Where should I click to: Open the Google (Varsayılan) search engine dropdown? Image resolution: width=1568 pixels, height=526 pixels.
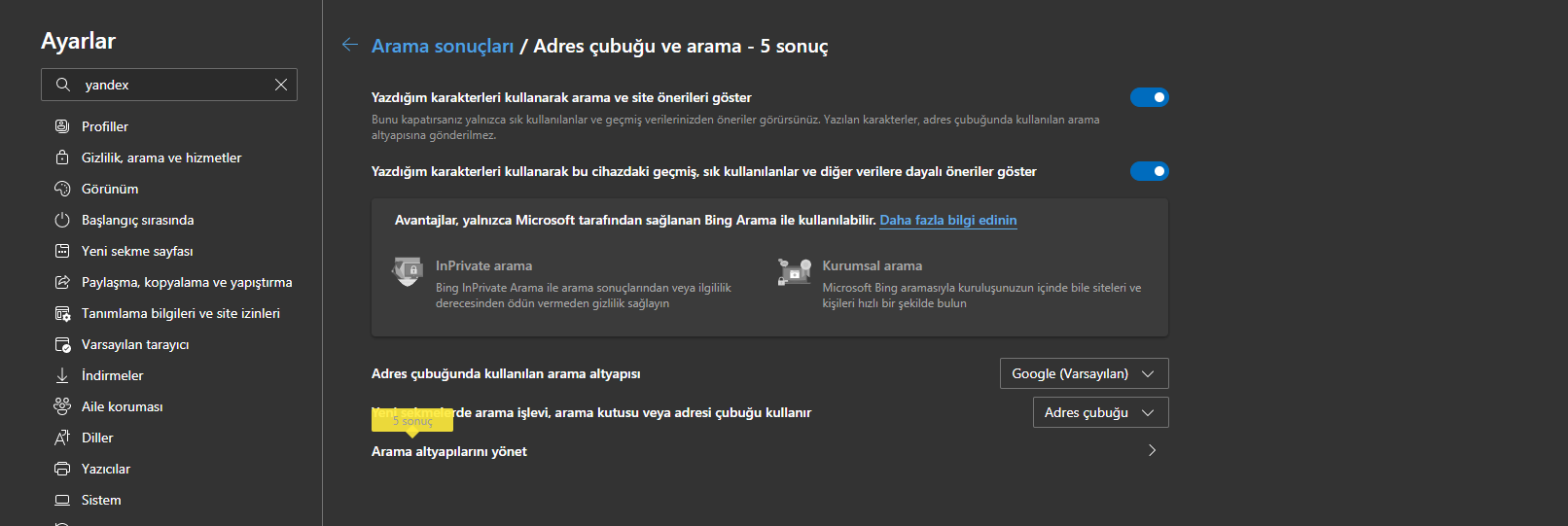tap(1084, 373)
